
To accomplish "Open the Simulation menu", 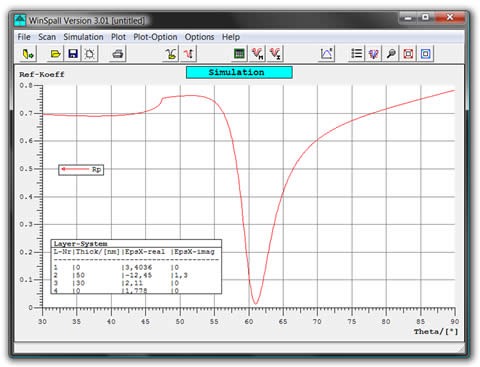I will coord(83,37).
